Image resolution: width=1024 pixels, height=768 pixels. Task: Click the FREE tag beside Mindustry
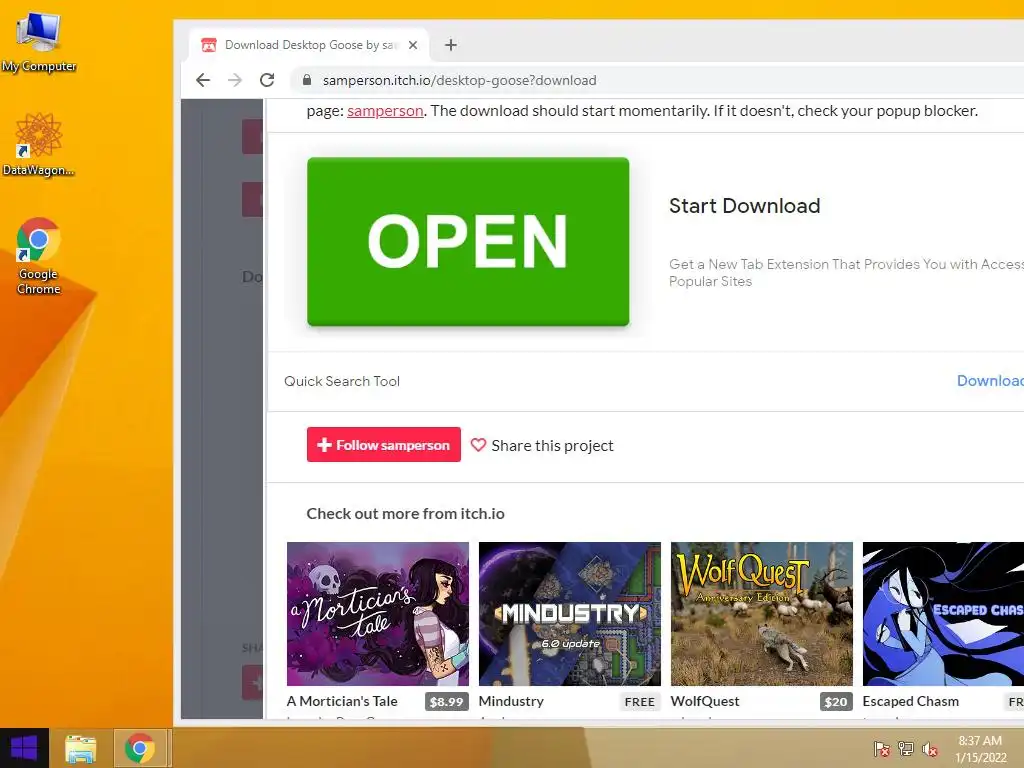(x=639, y=702)
